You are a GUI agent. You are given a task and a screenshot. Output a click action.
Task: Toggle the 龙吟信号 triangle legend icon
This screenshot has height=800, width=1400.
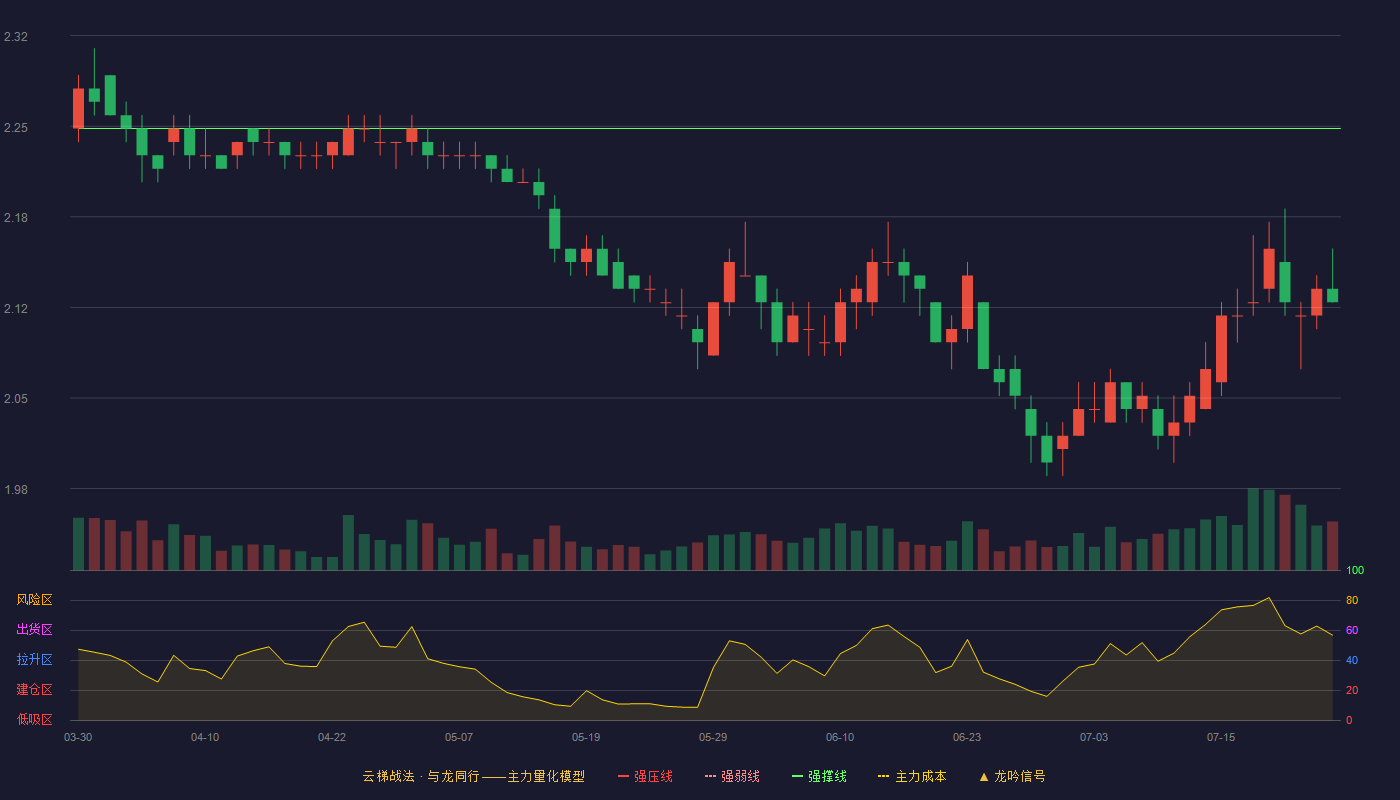click(984, 776)
